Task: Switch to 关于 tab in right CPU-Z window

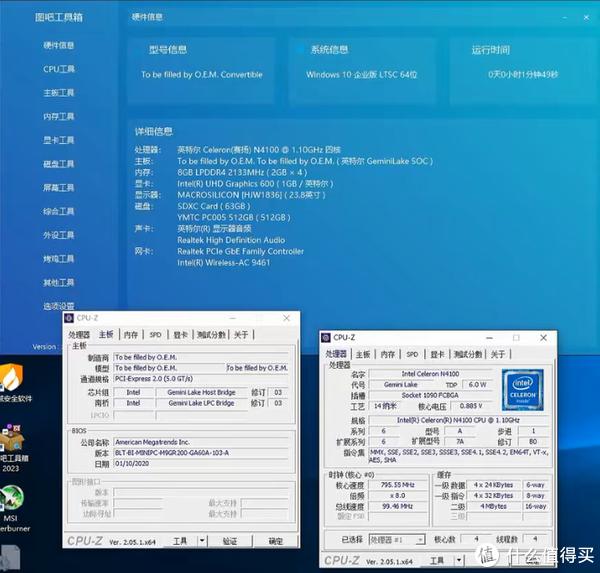Action: (x=498, y=355)
